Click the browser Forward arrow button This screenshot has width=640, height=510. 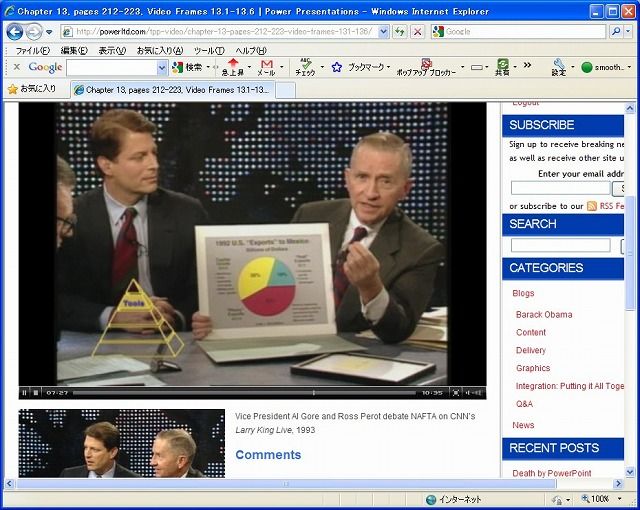click(34, 31)
